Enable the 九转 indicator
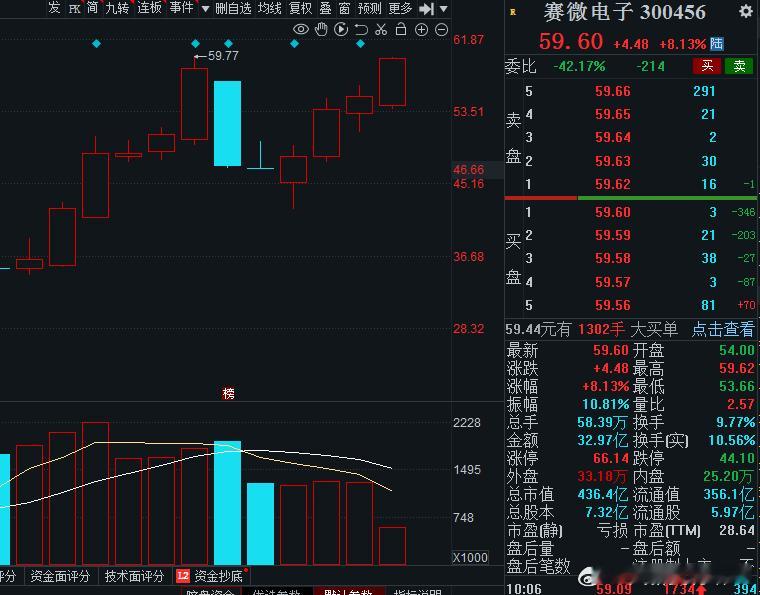 117,8
